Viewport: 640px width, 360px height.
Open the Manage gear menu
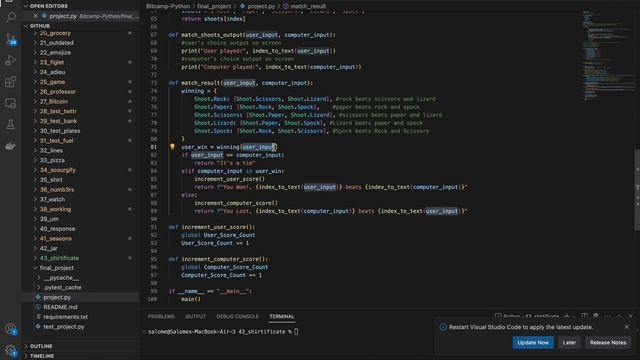pos(11,350)
